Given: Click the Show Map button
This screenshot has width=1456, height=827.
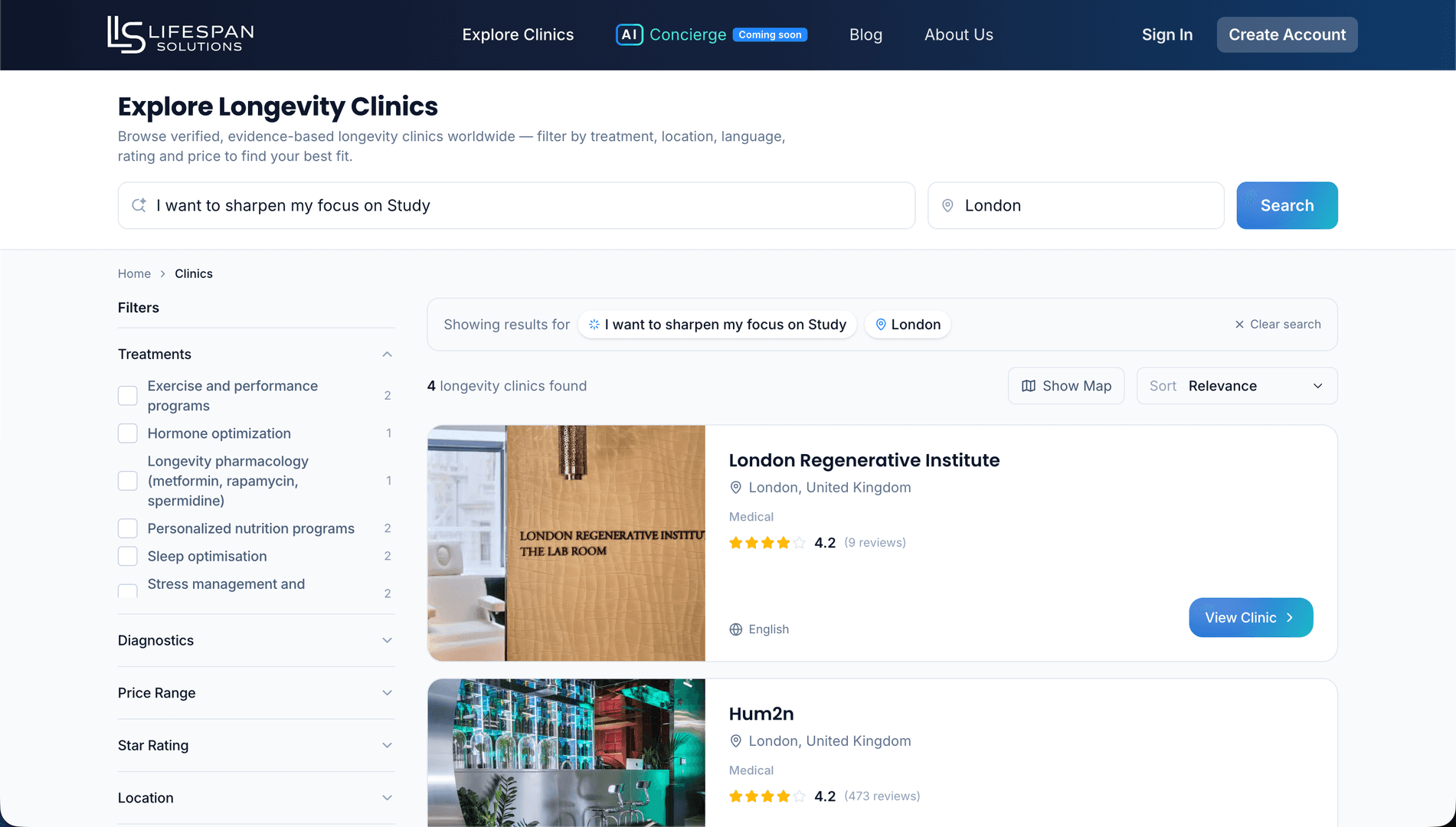Looking at the screenshot, I should 1066,386.
